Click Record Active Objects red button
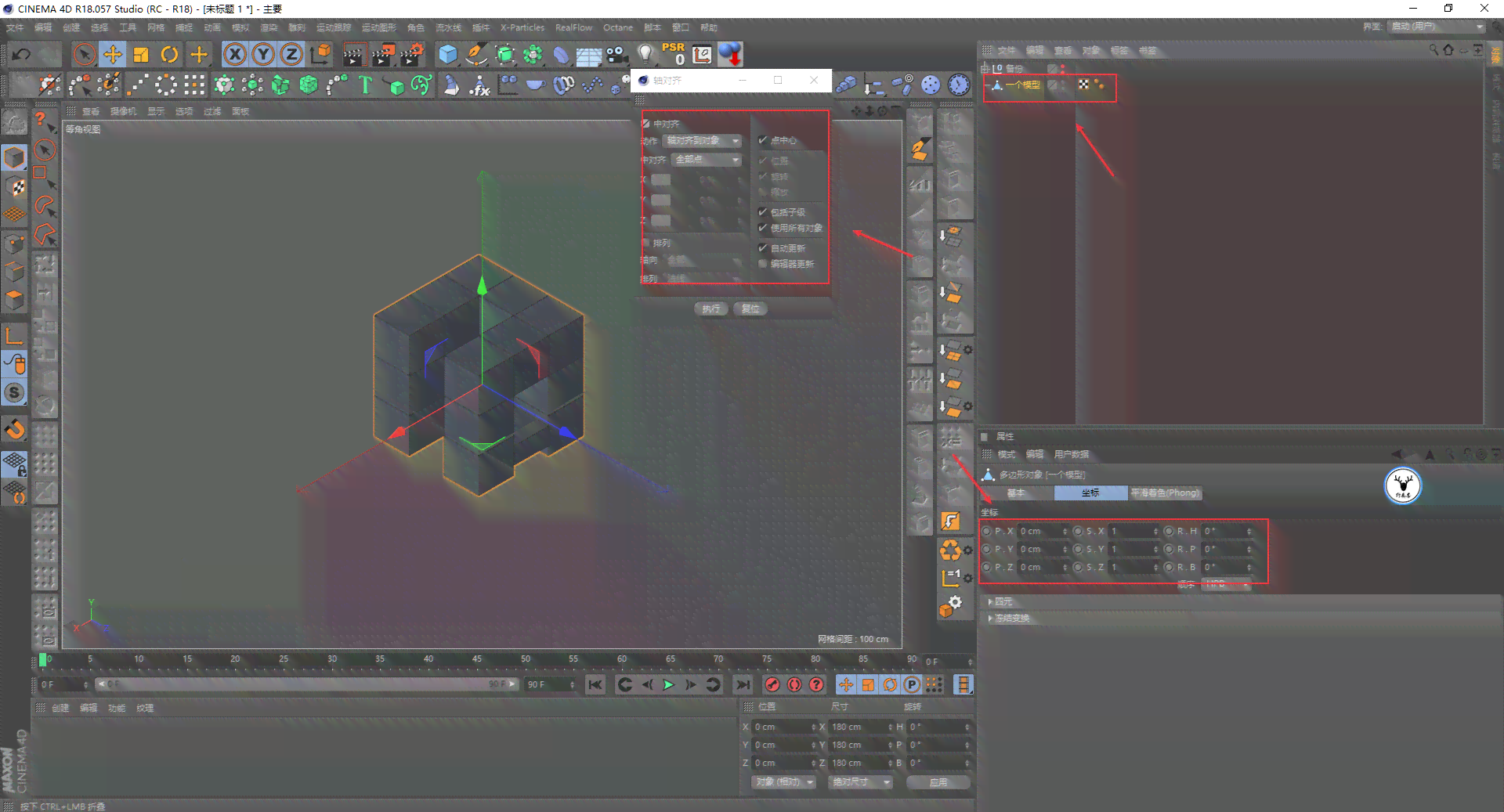The width and height of the screenshot is (1504, 812). coord(772,684)
